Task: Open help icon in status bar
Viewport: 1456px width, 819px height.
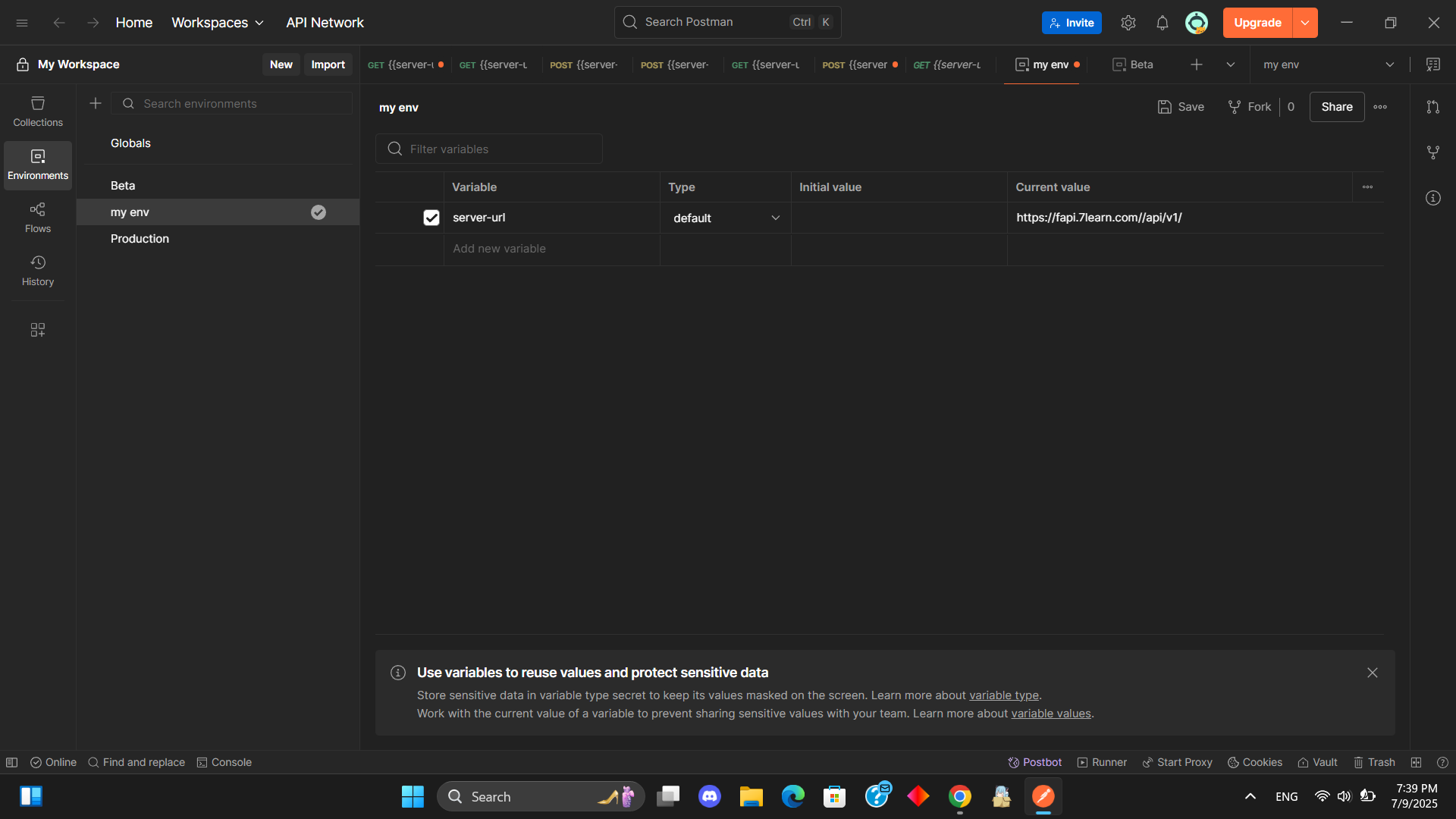Action: pyautogui.click(x=1443, y=762)
